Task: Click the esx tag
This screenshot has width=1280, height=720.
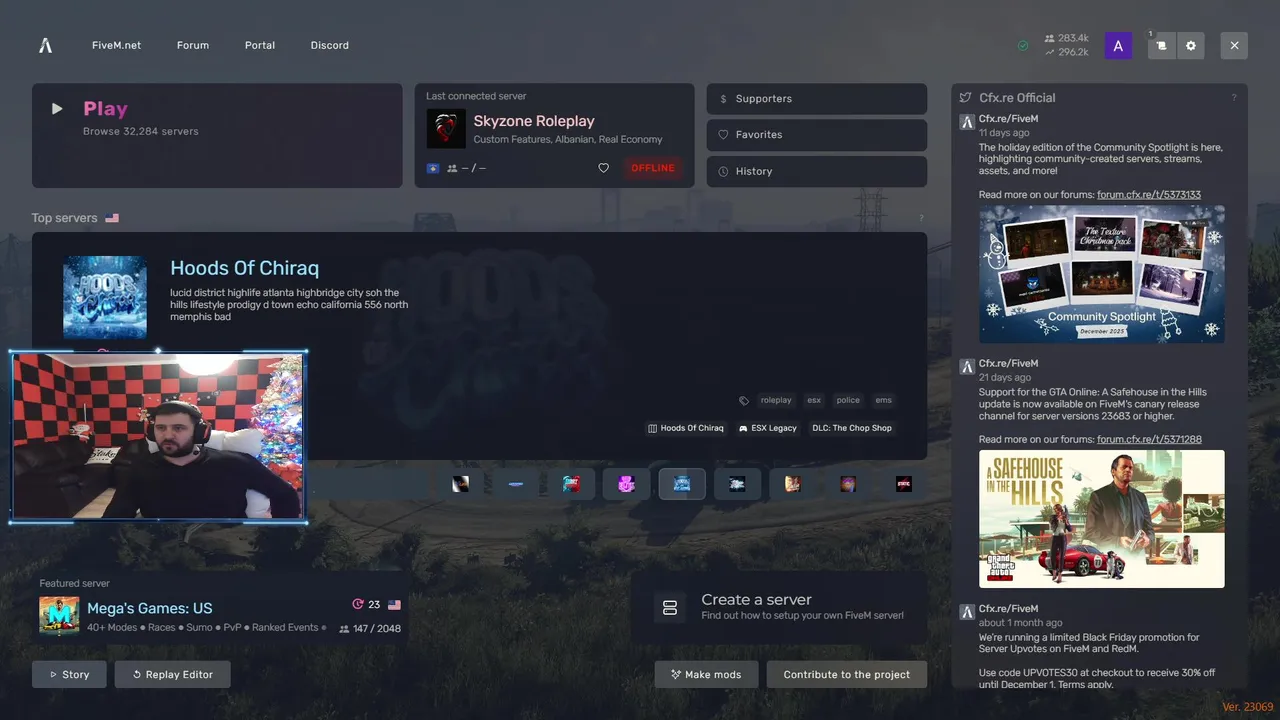Action: pyautogui.click(x=814, y=400)
